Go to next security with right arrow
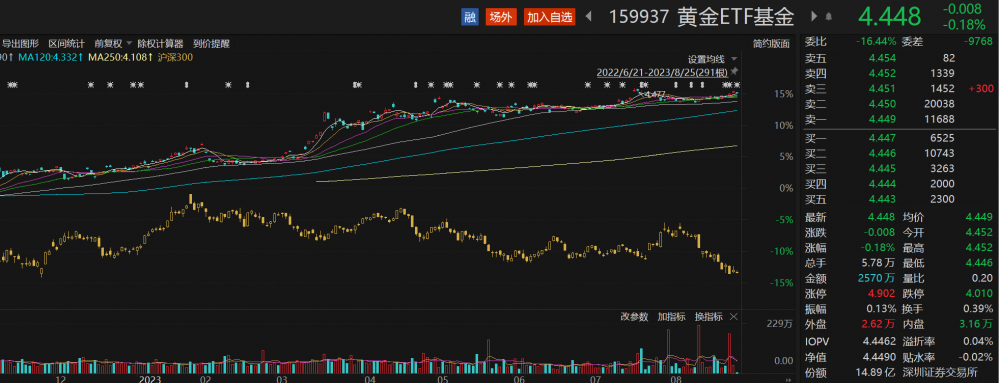 tap(814, 17)
